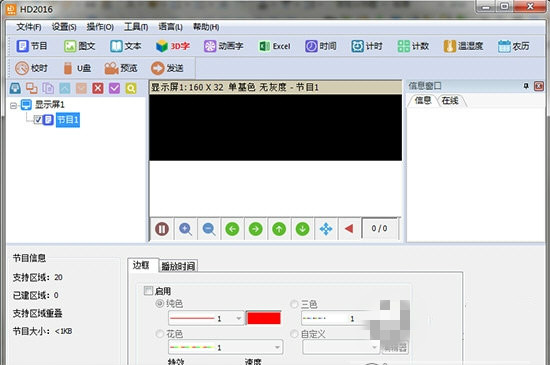Collapse the 显示屏1 tree node
Viewport: 550px width, 365px height.
(x=13, y=105)
